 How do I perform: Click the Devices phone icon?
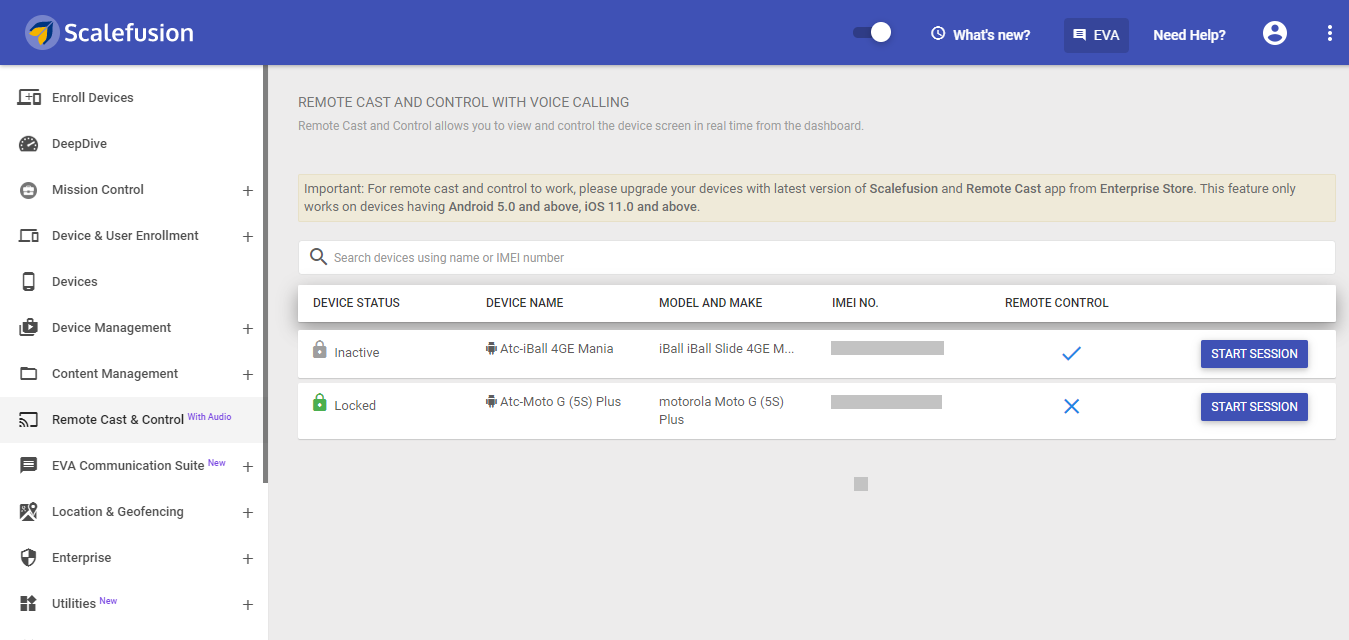(x=29, y=282)
